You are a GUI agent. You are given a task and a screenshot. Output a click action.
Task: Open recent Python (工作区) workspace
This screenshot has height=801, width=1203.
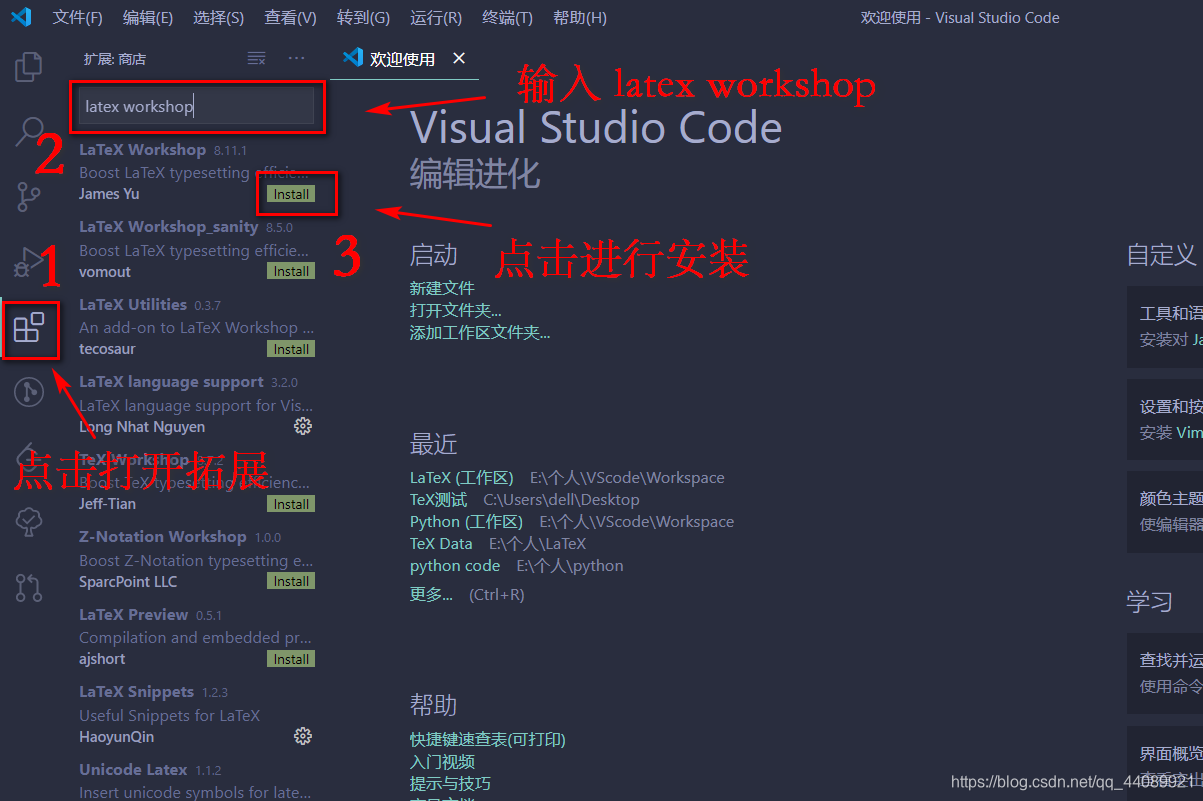467,521
